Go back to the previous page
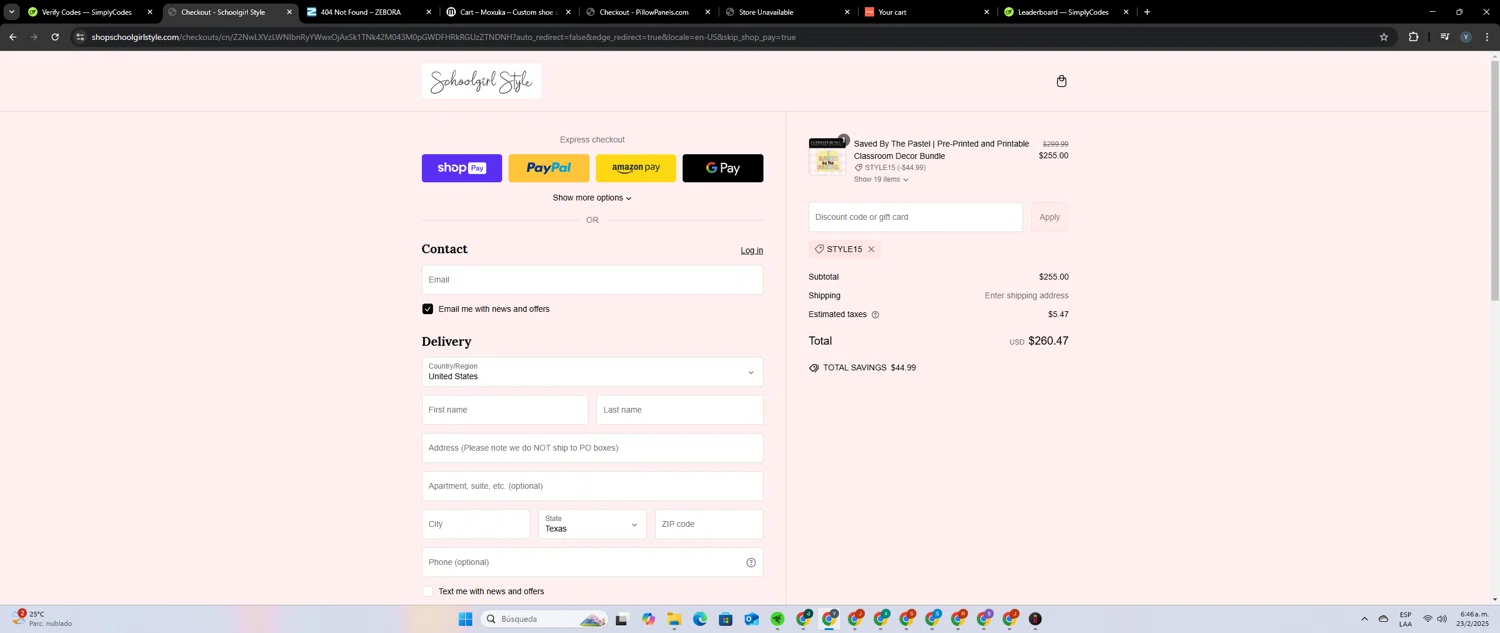 coord(12,37)
